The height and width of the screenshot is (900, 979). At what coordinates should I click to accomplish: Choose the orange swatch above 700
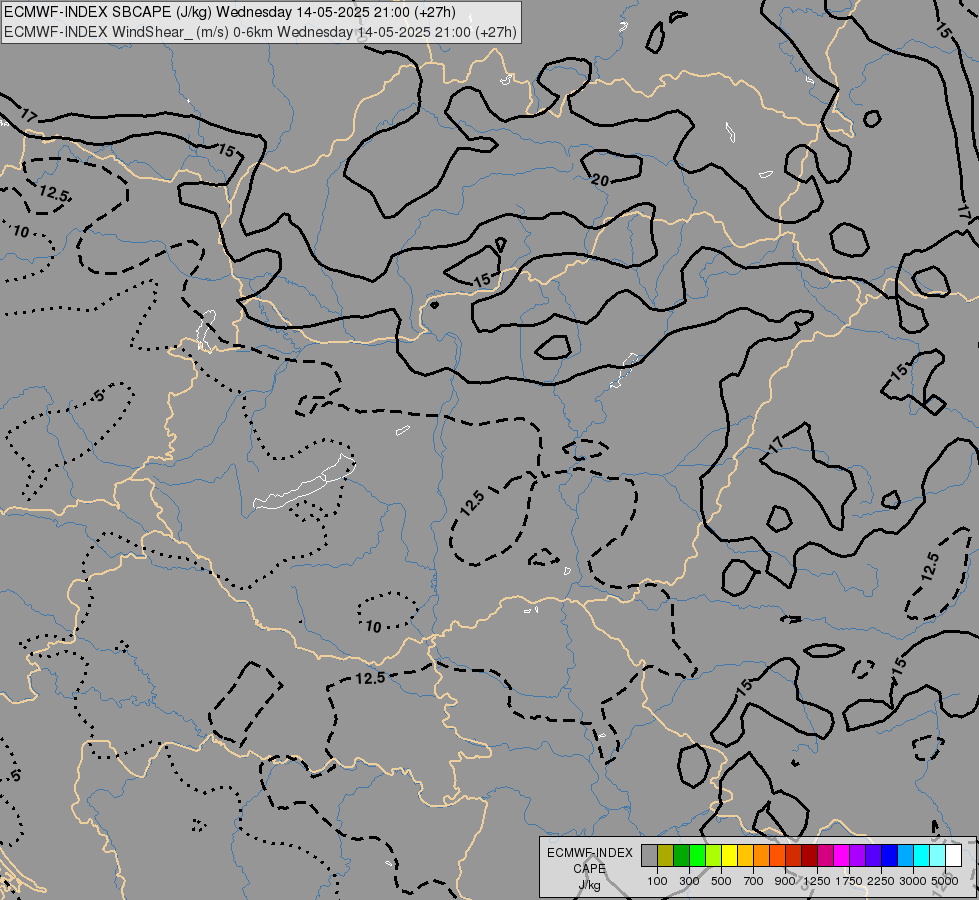pyautogui.click(x=762, y=856)
